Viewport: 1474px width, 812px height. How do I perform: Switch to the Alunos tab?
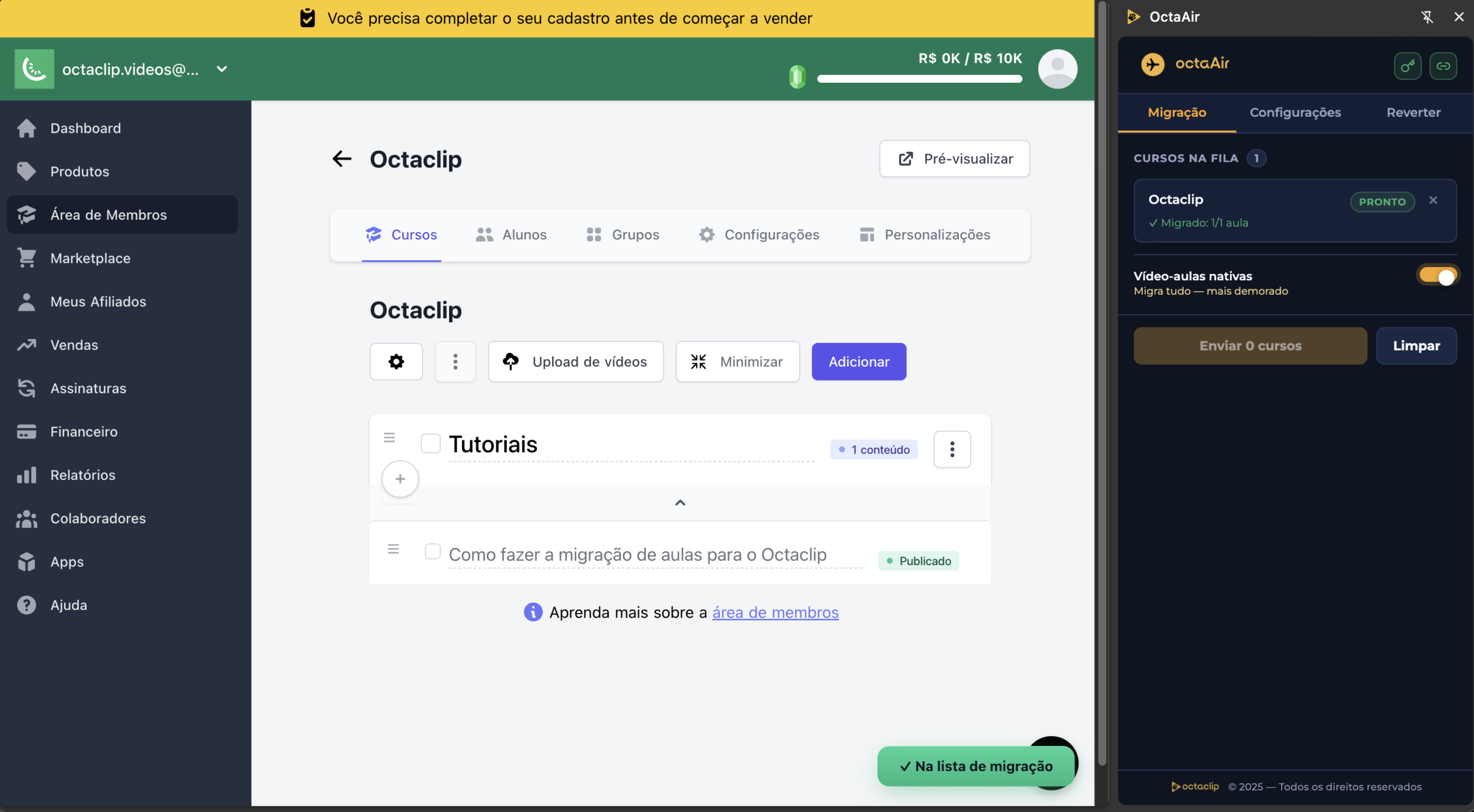(x=511, y=235)
